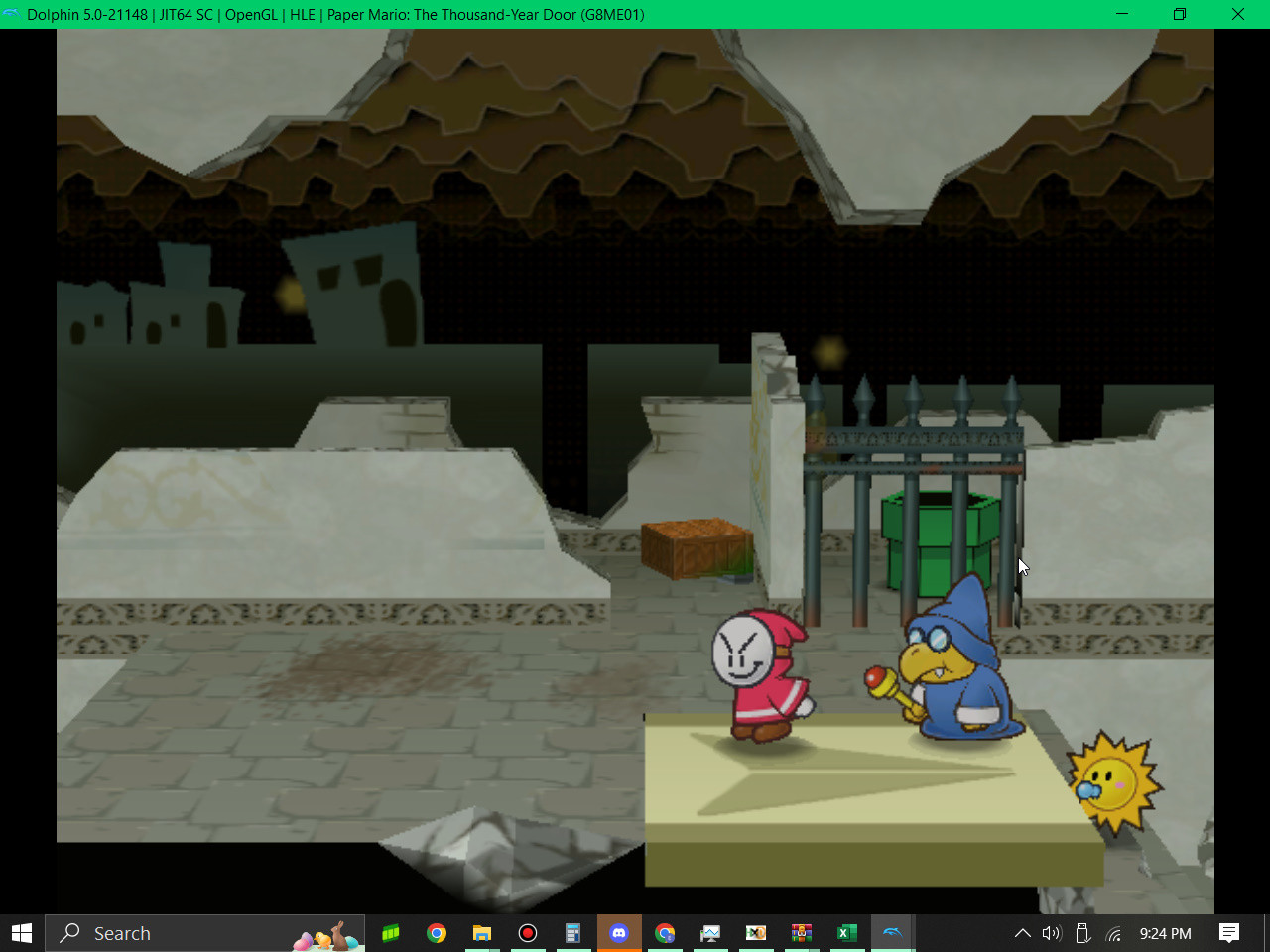Focus the Dolphin emulator taskbar icon
This screenshot has width=1270, height=952.
click(x=892, y=933)
